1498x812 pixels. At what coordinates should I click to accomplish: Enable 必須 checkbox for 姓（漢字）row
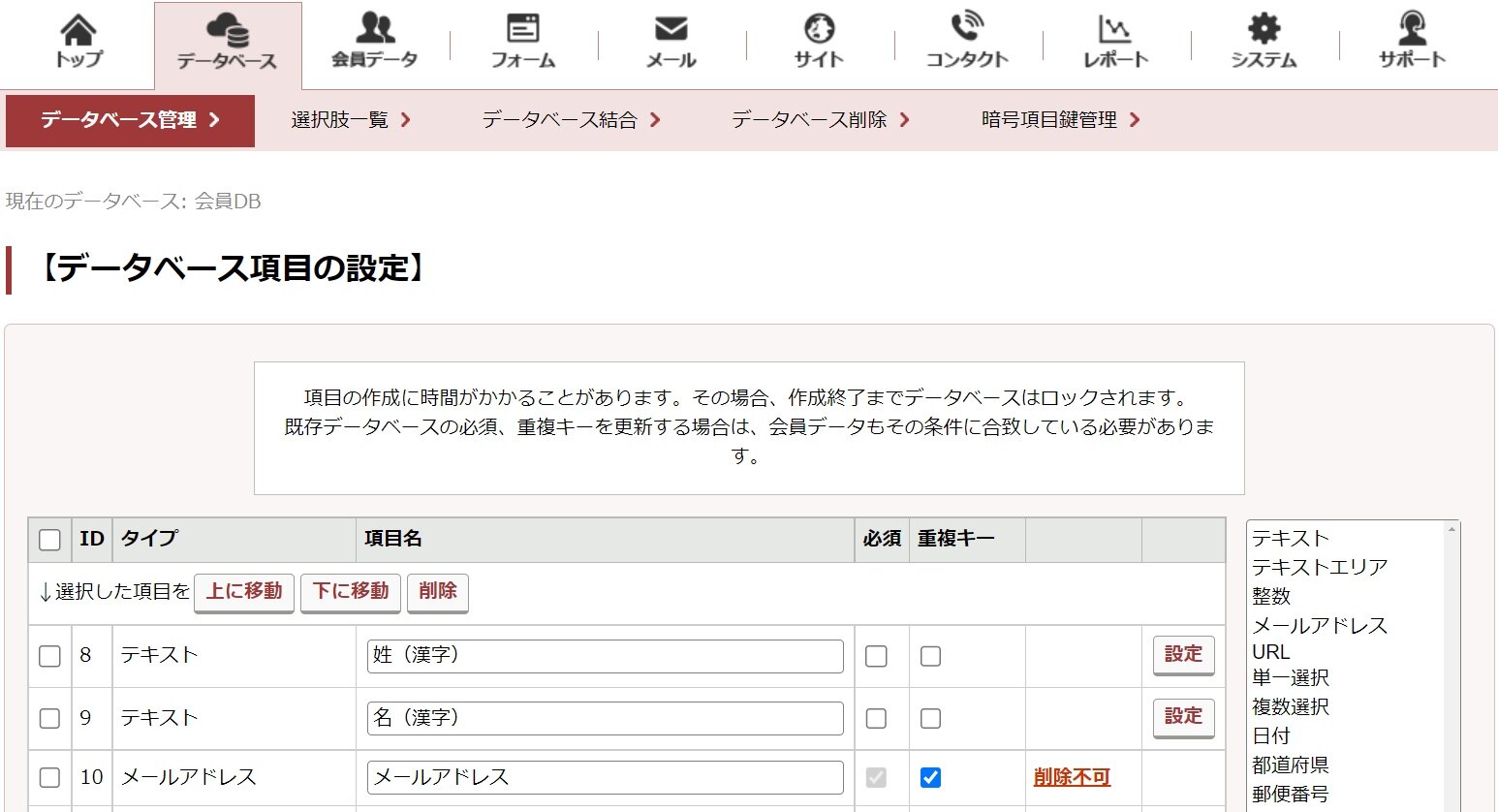[x=877, y=656]
